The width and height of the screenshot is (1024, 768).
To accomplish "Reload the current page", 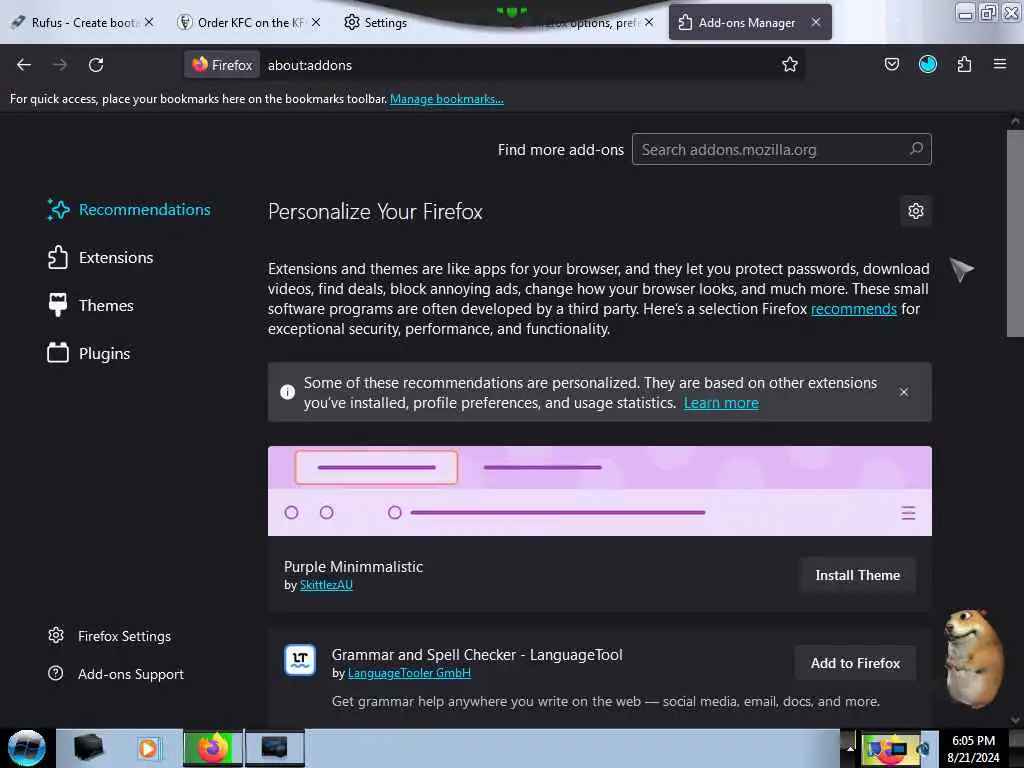I will [96, 65].
